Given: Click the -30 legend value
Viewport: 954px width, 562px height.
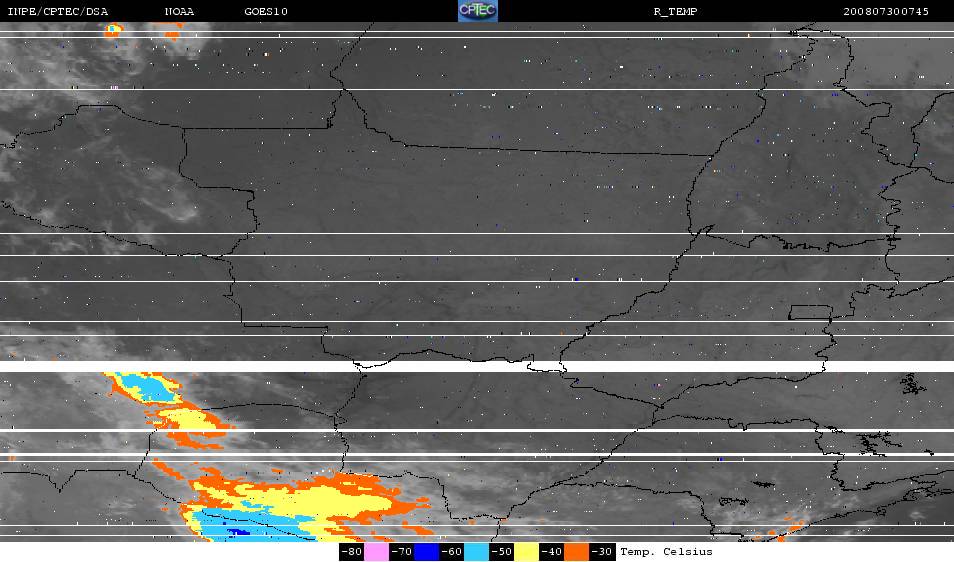Looking at the screenshot, I should tap(601, 552).
